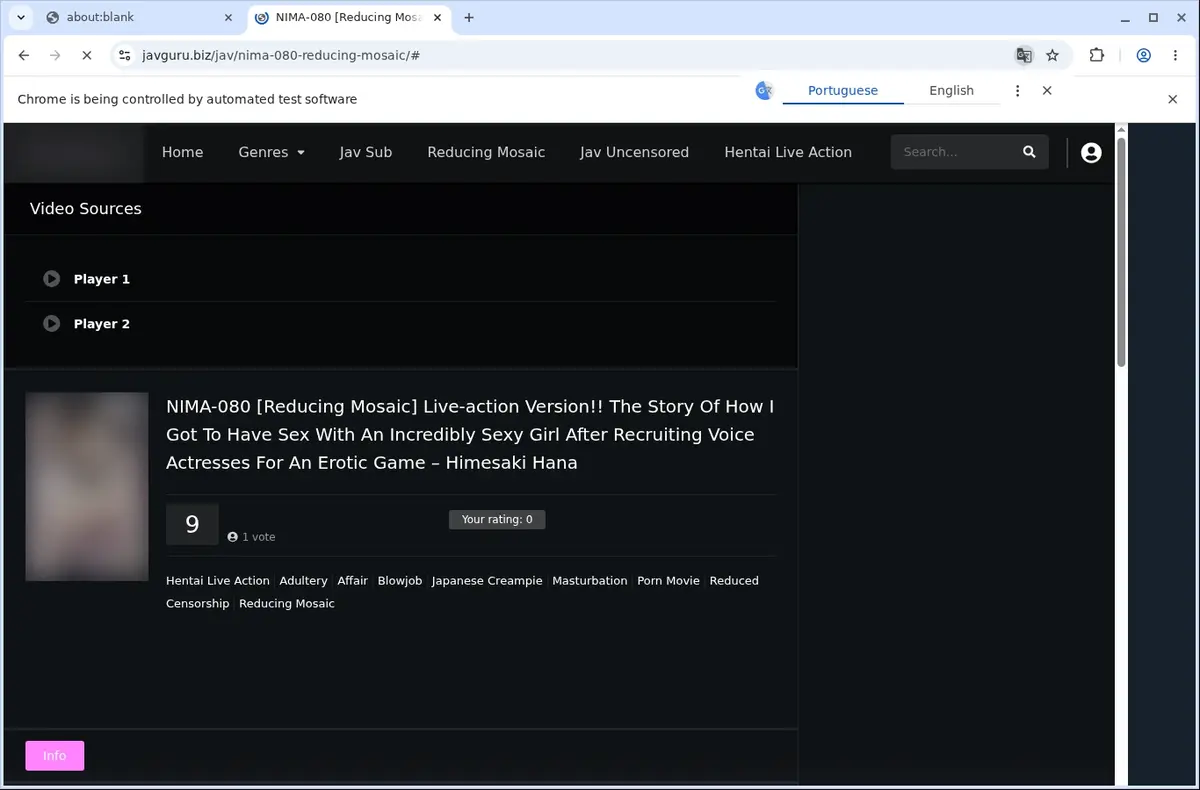Viewport: 1200px width, 790px height.
Task: Close the about:blank tab
Action: [x=228, y=17]
